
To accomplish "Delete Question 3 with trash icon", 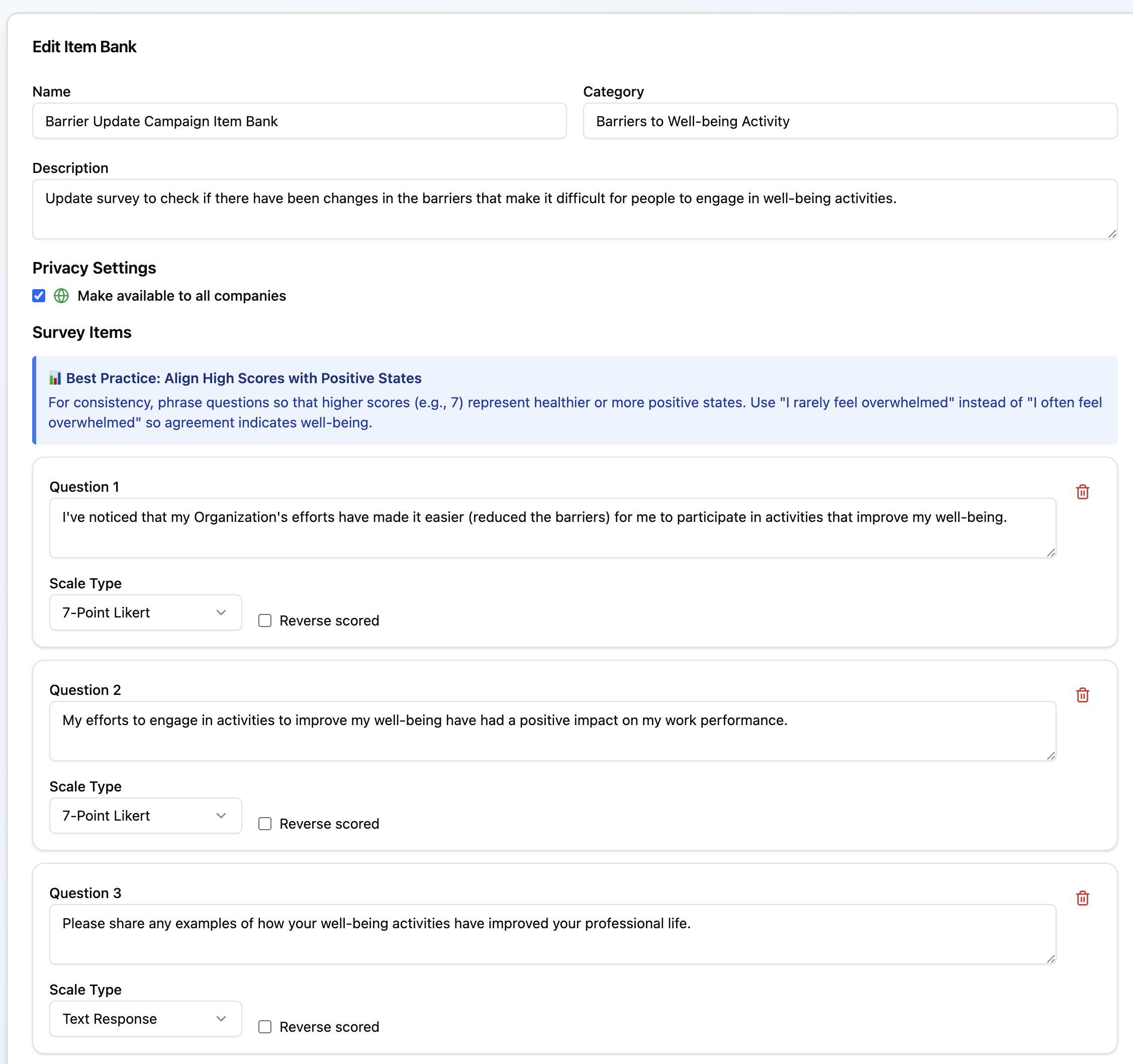I will click(1082, 898).
